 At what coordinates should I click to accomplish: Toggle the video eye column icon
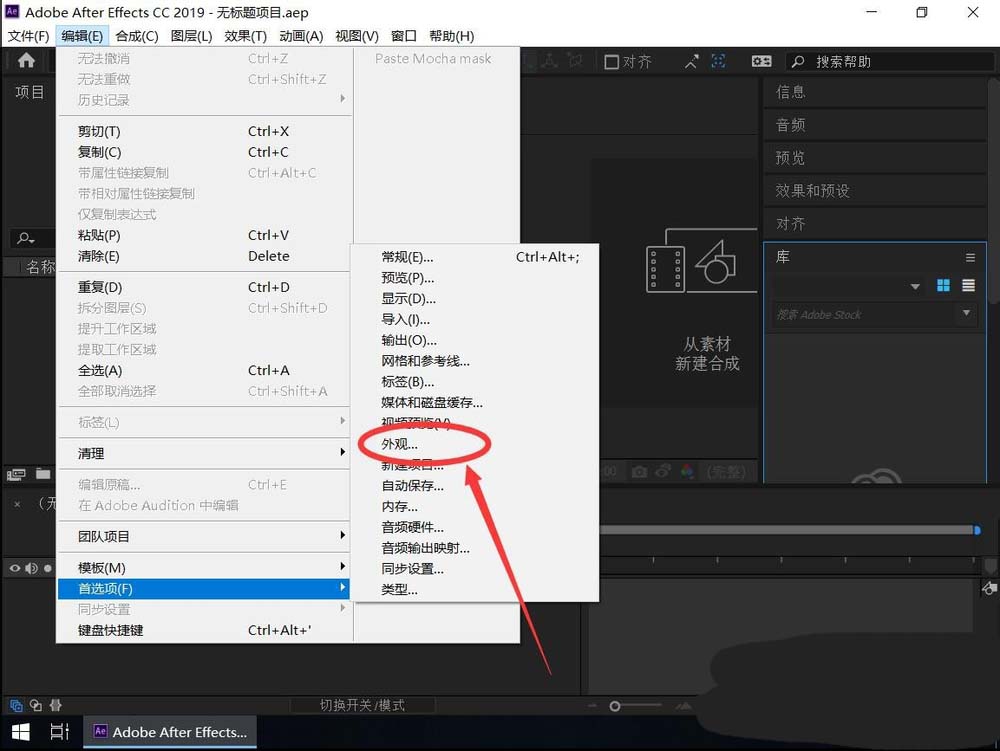[15, 568]
